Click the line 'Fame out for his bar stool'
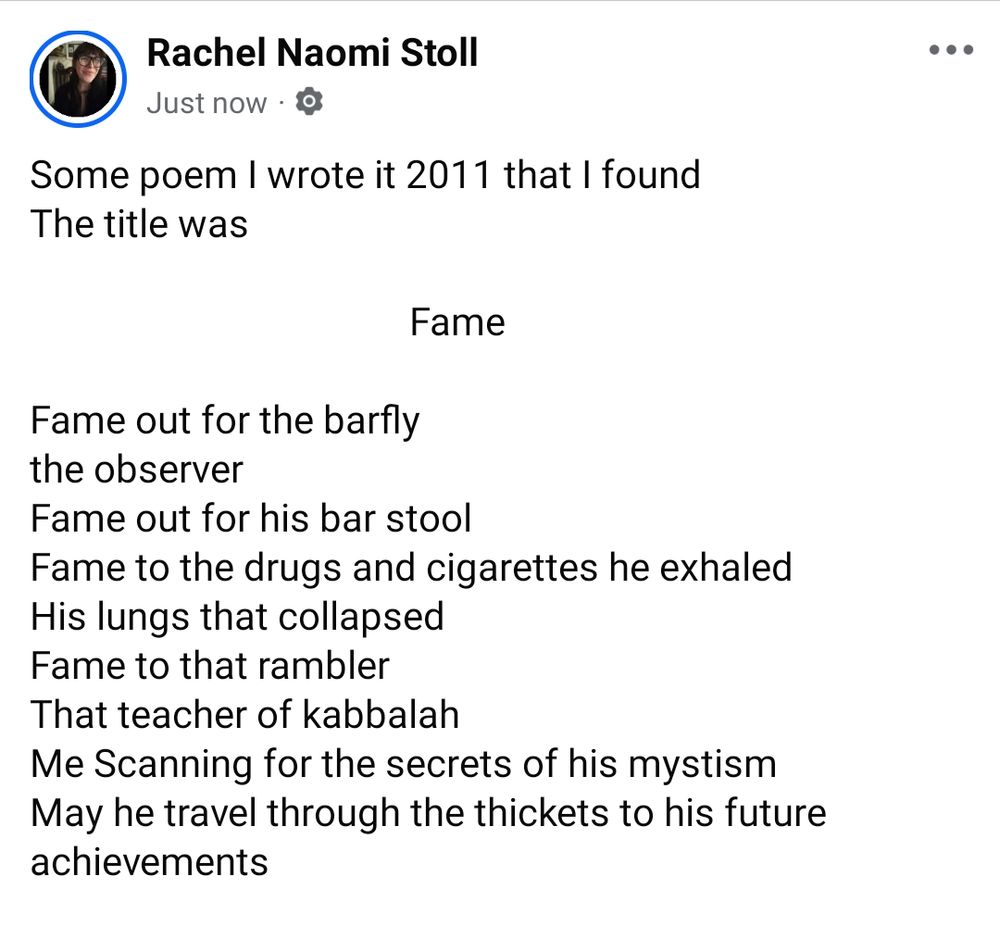The height and width of the screenshot is (928, 1000). [251, 518]
